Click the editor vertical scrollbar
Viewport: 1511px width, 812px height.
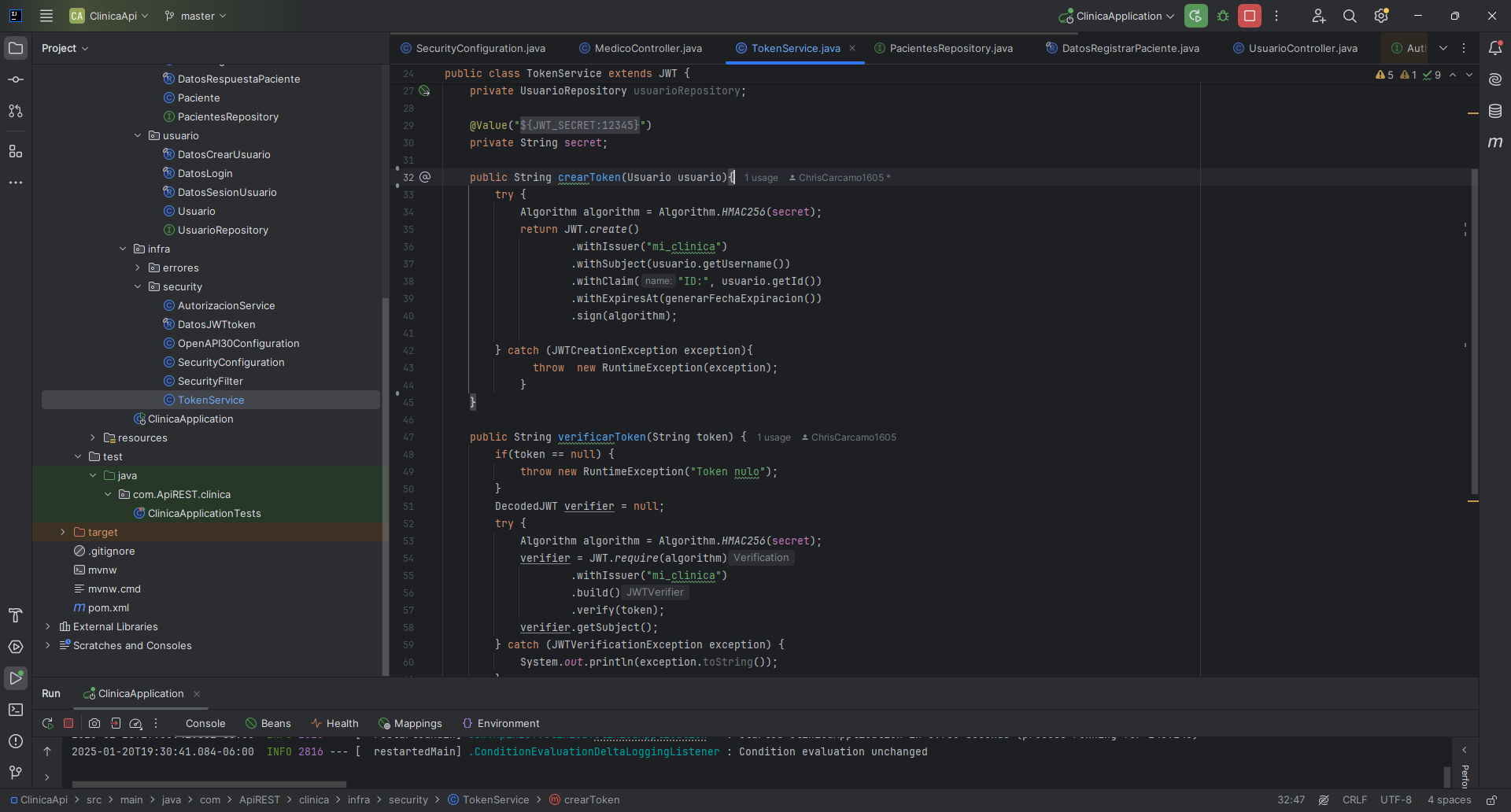(x=1474, y=330)
